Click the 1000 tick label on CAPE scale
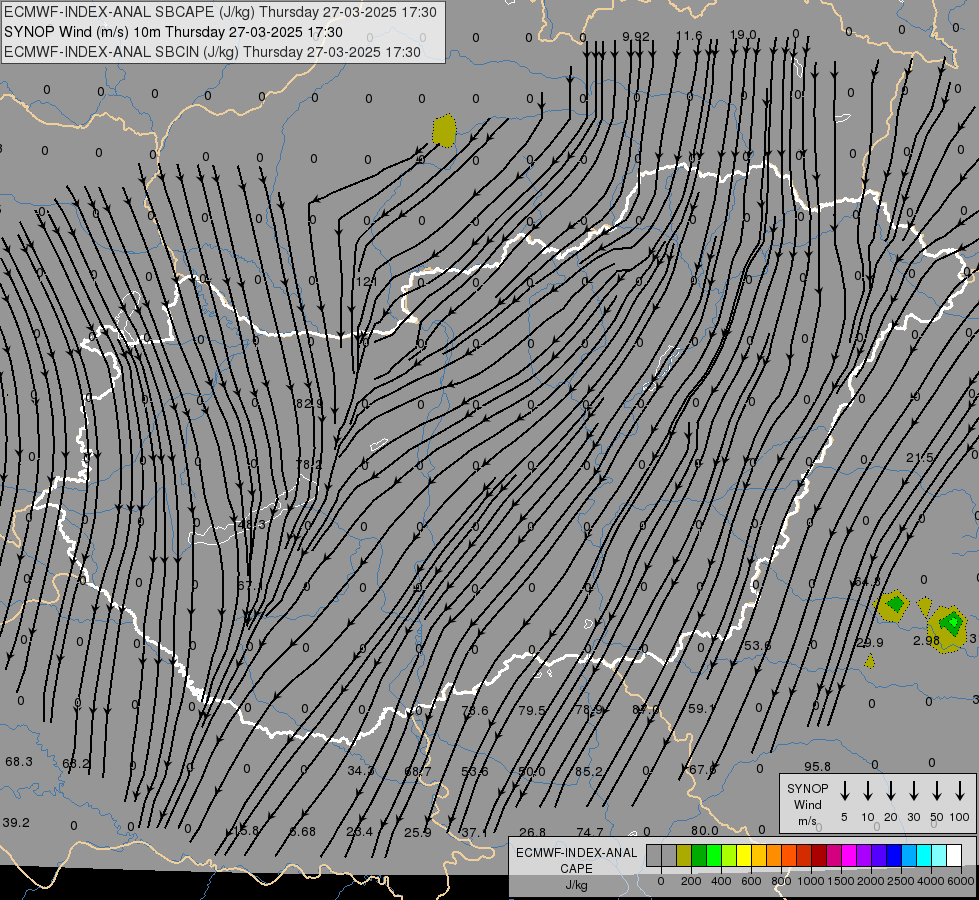 click(x=810, y=881)
